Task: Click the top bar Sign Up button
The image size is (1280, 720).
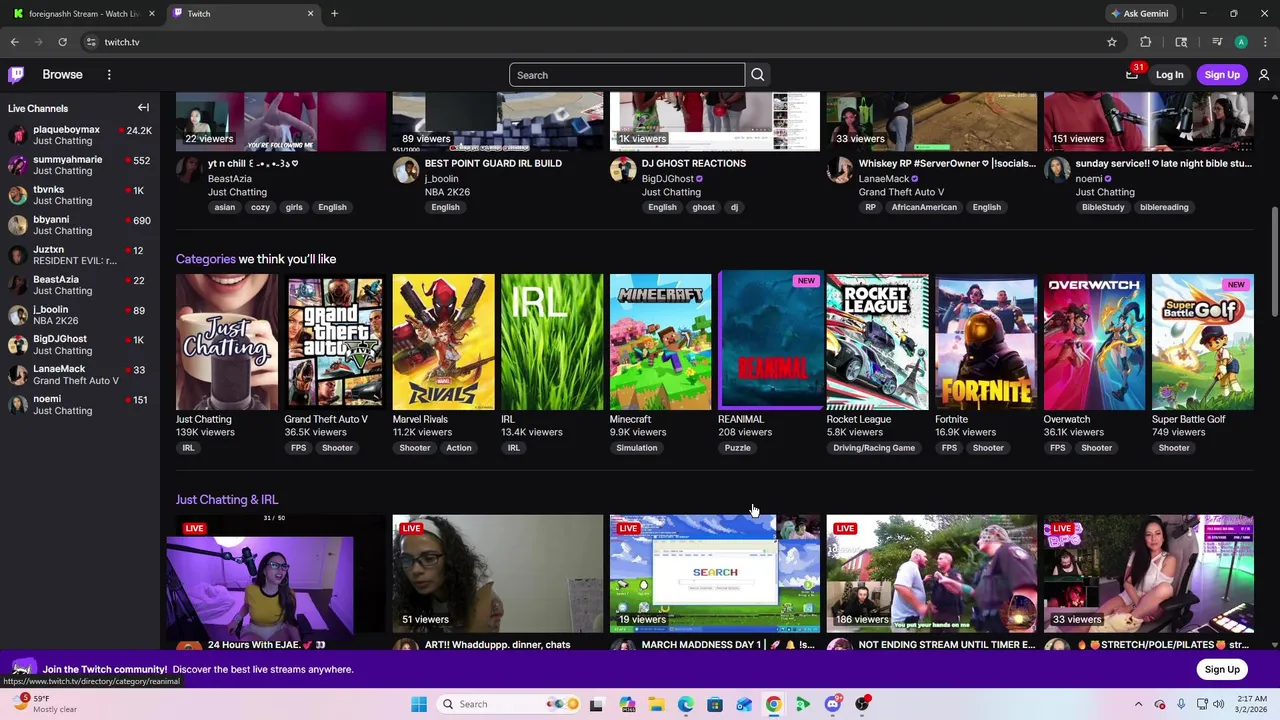Action: (1222, 75)
